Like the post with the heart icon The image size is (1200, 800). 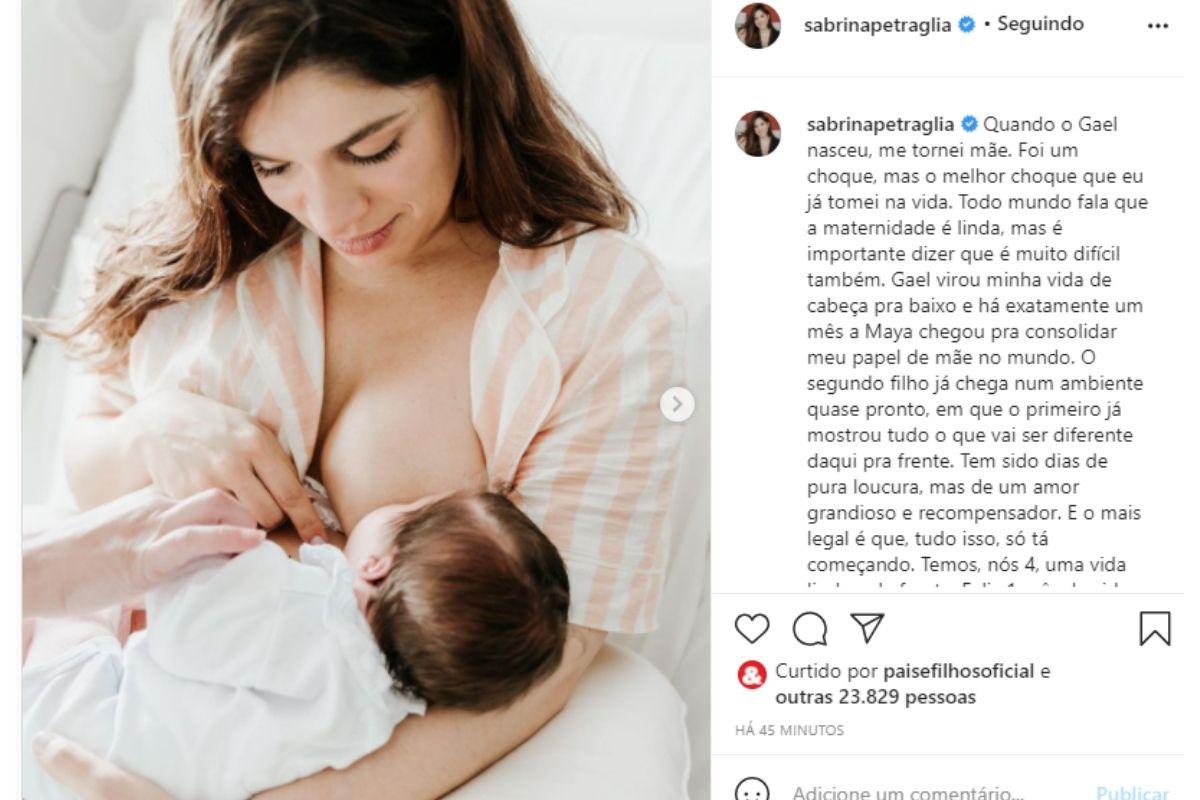[x=752, y=628]
